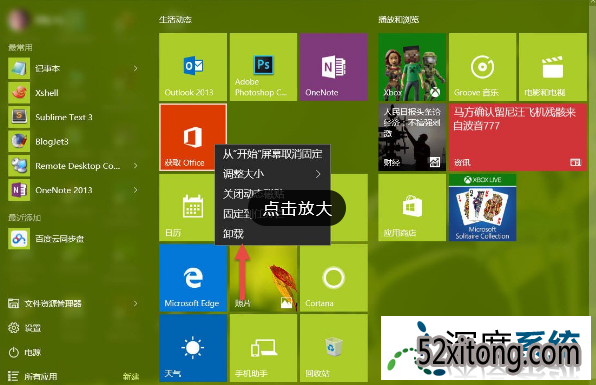Open the Weather sun tile

click(193, 348)
